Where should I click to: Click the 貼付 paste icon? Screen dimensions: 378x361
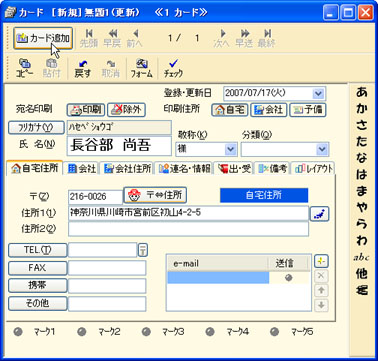51,68
